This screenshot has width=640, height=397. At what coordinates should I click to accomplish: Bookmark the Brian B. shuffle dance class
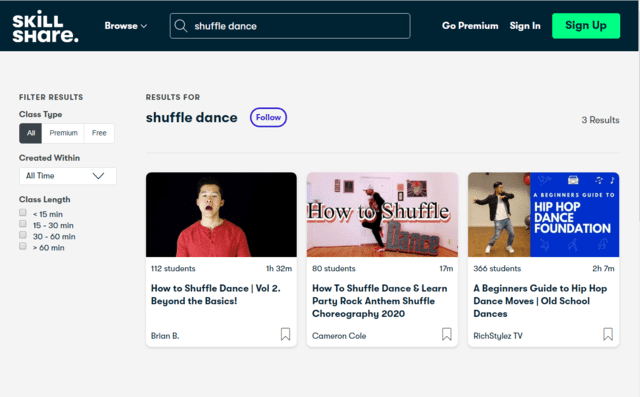pos(285,334)
